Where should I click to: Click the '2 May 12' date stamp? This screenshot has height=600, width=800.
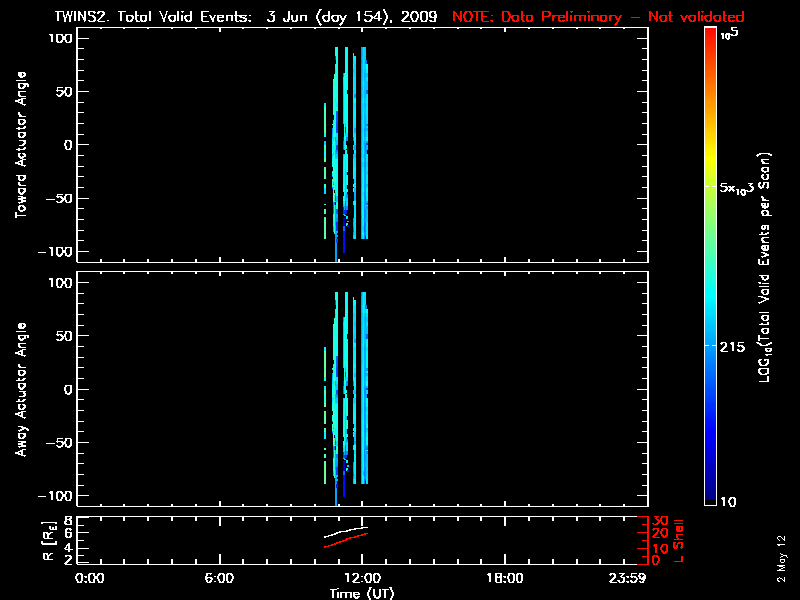[x=783, y=573]
